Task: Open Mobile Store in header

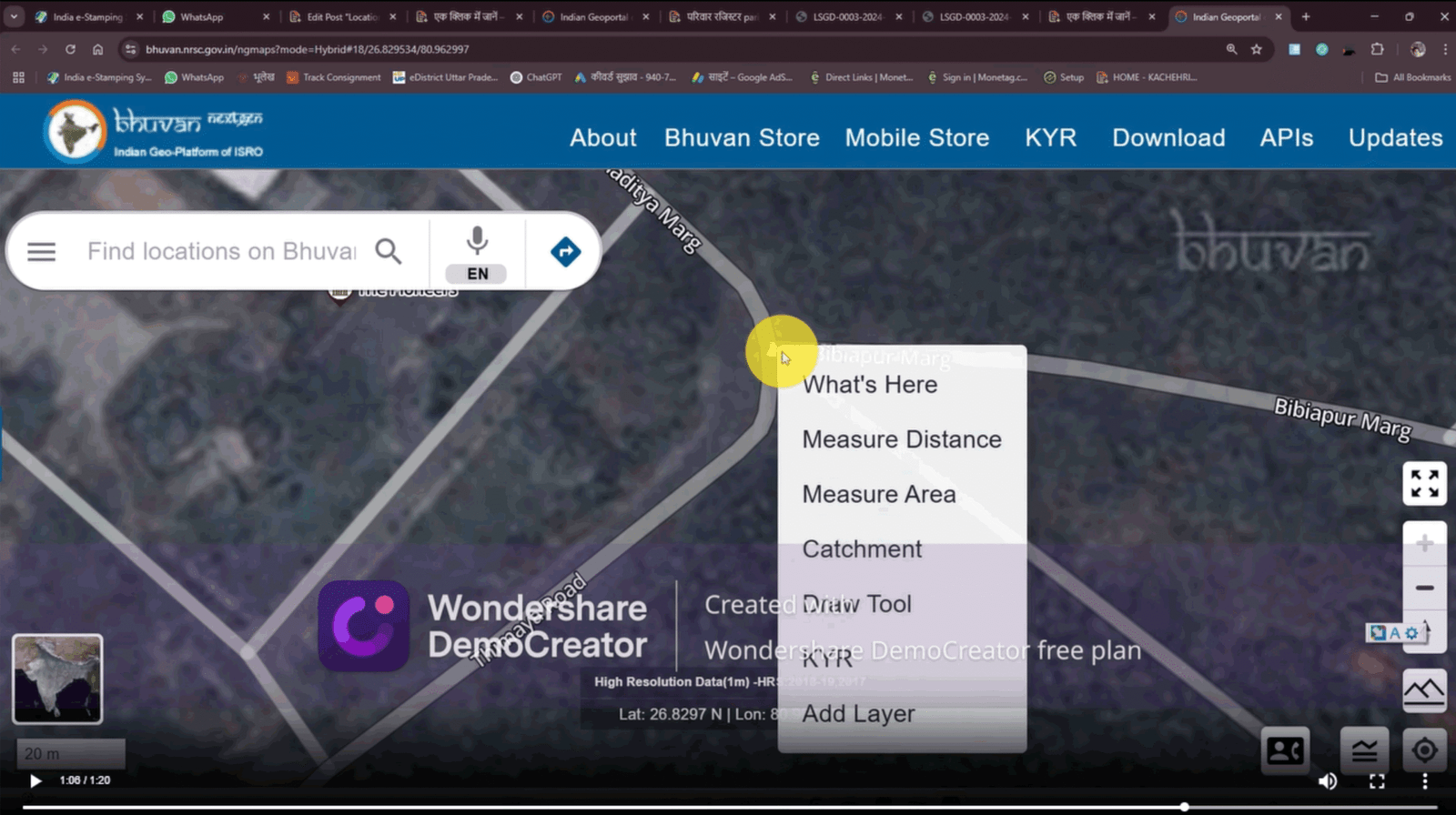Action: (x=917, y=138)
